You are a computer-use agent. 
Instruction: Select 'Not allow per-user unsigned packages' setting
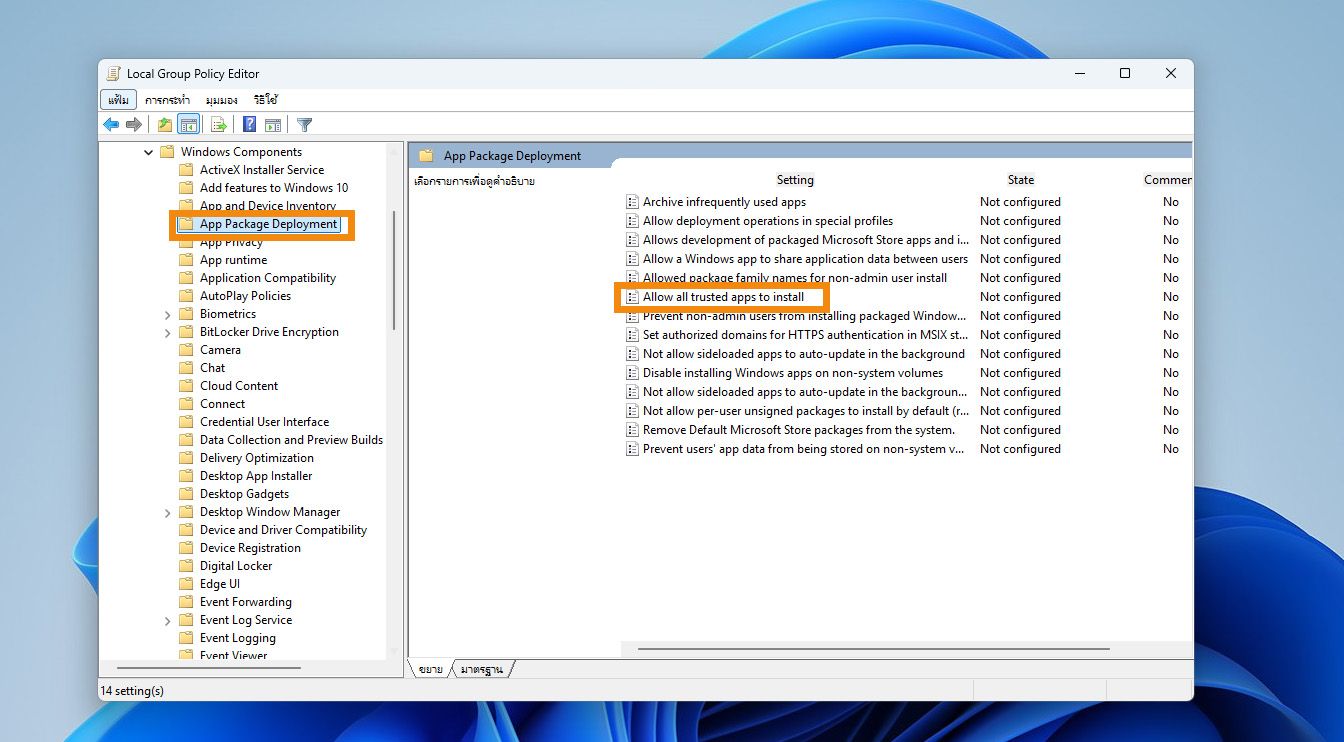(x=805, y=411)
